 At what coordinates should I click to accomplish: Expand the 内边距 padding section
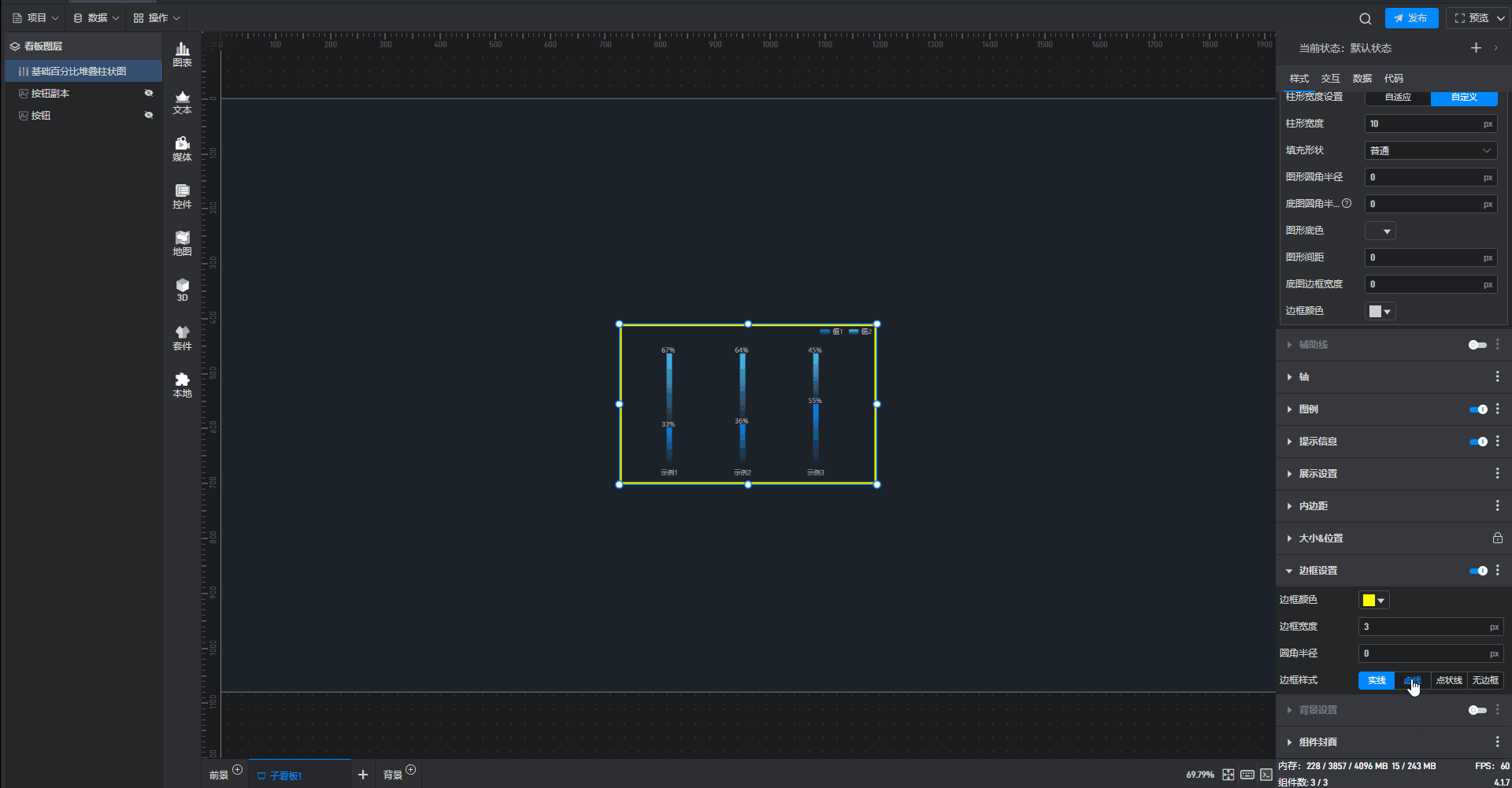(1313, 506)
